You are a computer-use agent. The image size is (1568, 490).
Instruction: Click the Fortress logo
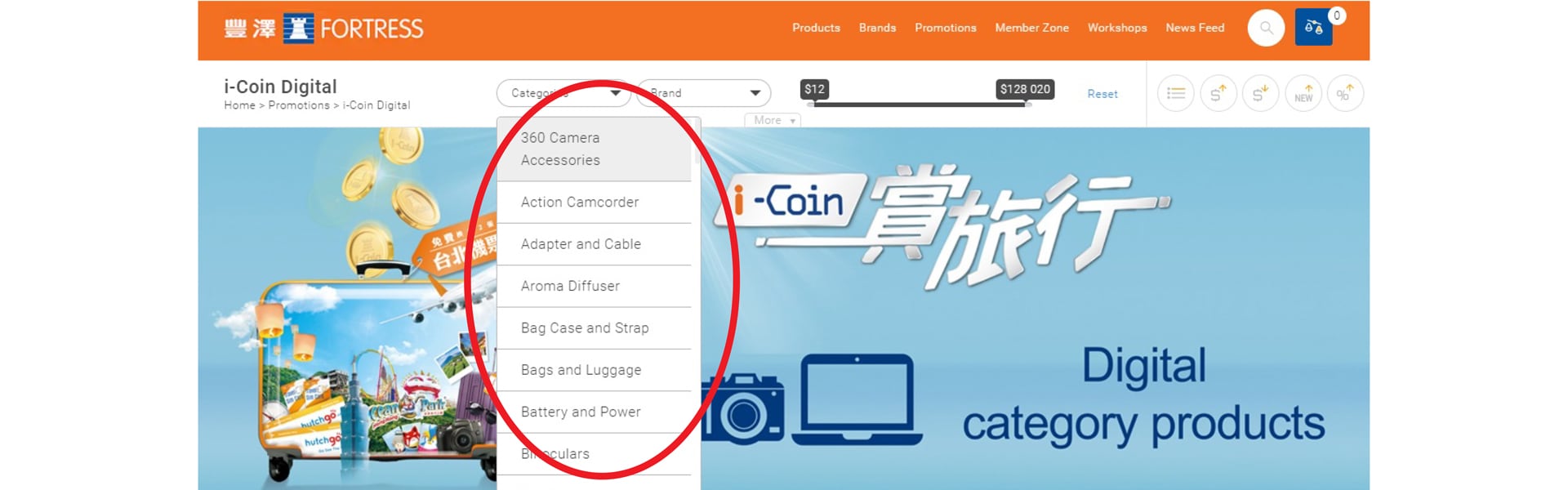pyautogui.click(x=323, y=29)
